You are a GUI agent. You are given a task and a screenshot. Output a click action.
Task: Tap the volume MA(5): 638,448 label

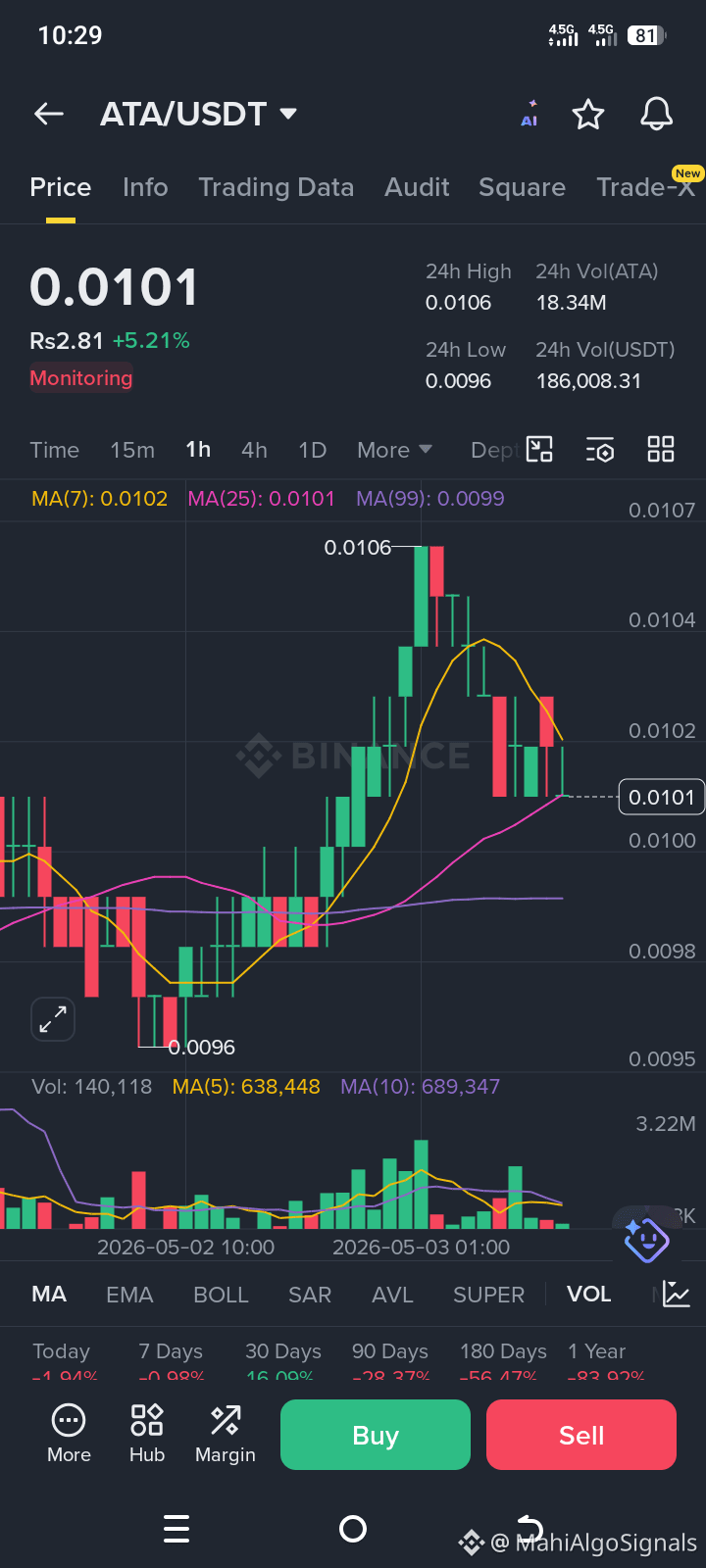pyautogui.click(x=246, y=1086)
